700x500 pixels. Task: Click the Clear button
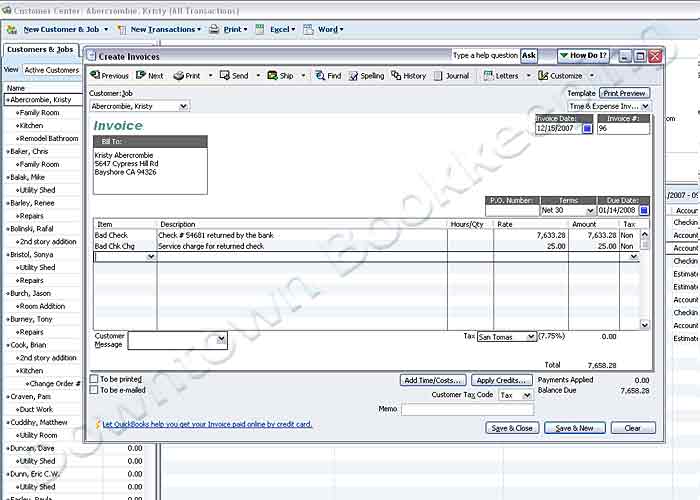(x=633, y=428)
